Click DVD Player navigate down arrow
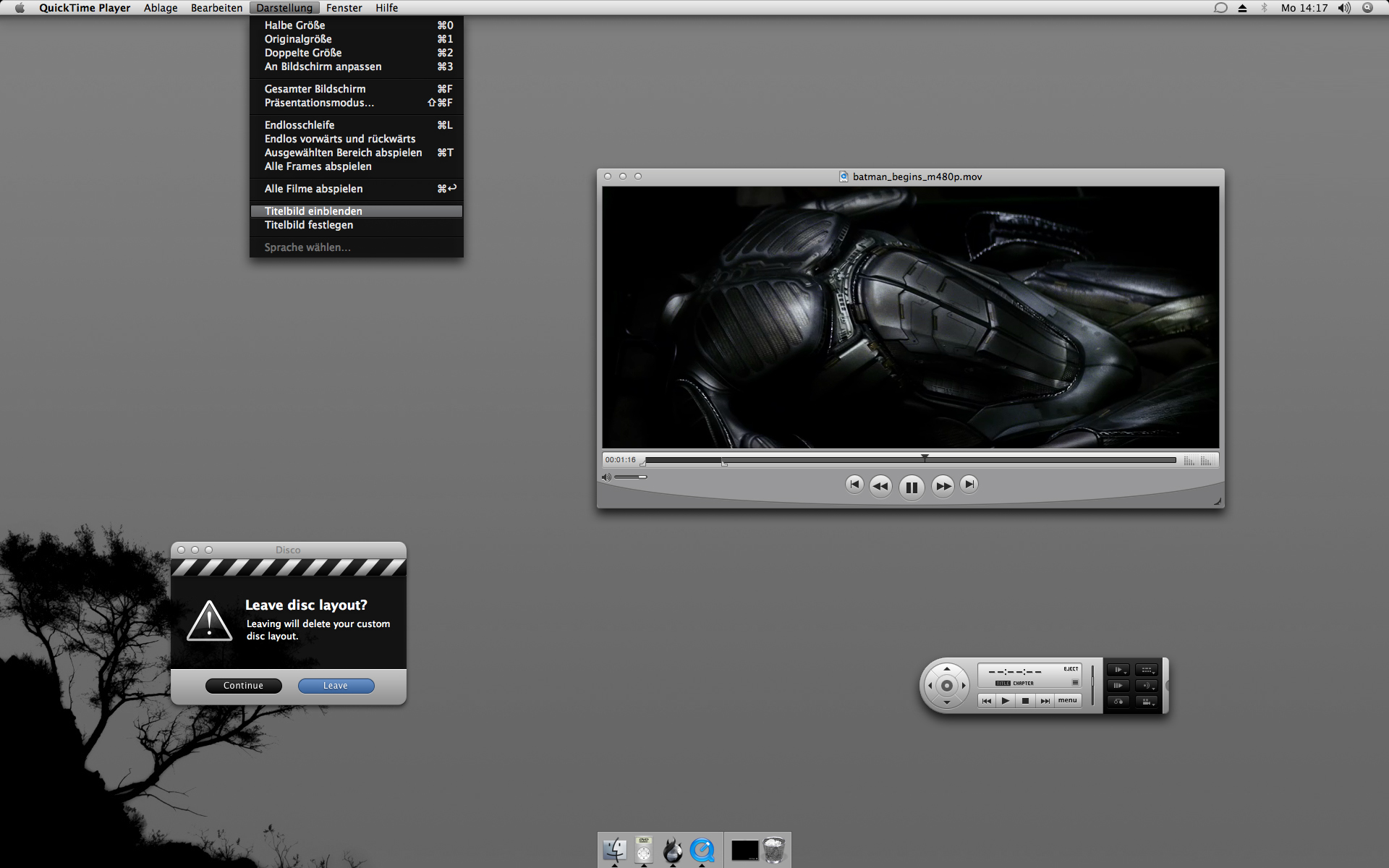The image size is (1389, 868). tap(946, 702)
